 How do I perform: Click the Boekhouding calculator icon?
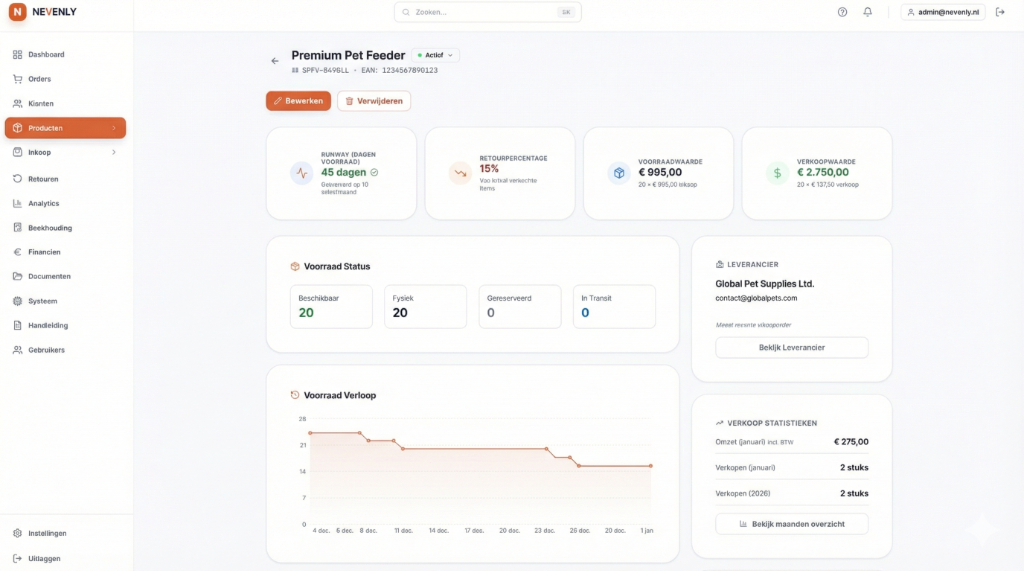pos(18,228)
